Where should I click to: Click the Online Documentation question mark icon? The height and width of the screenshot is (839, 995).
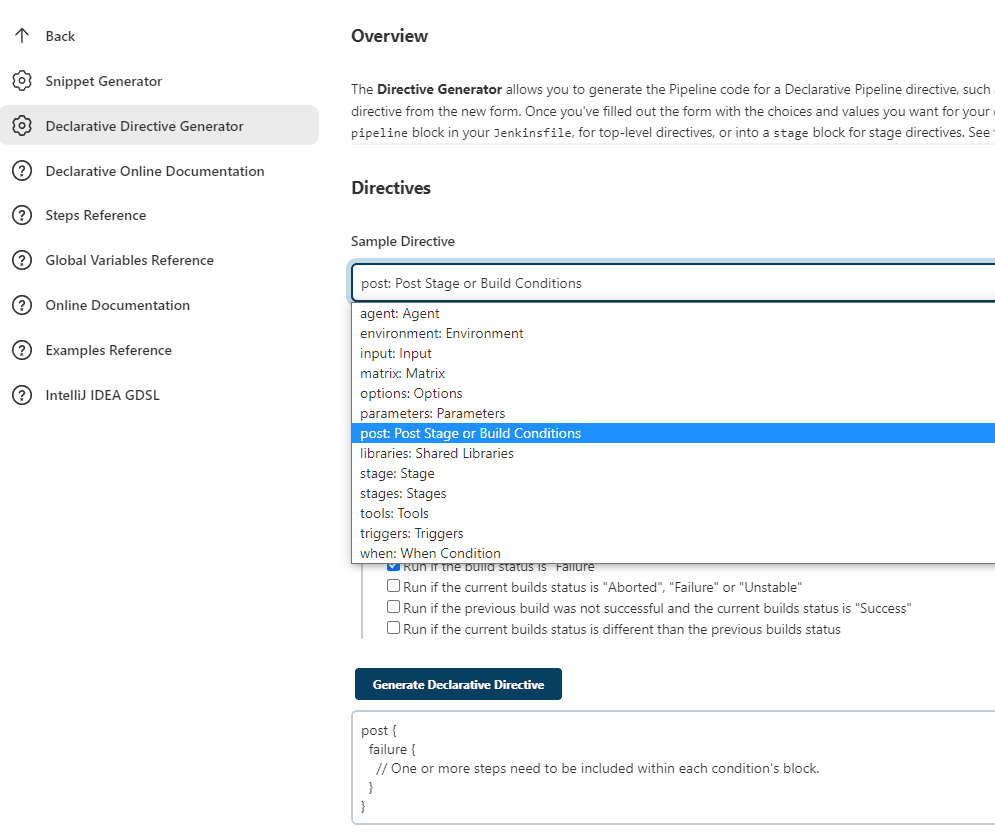22,305
